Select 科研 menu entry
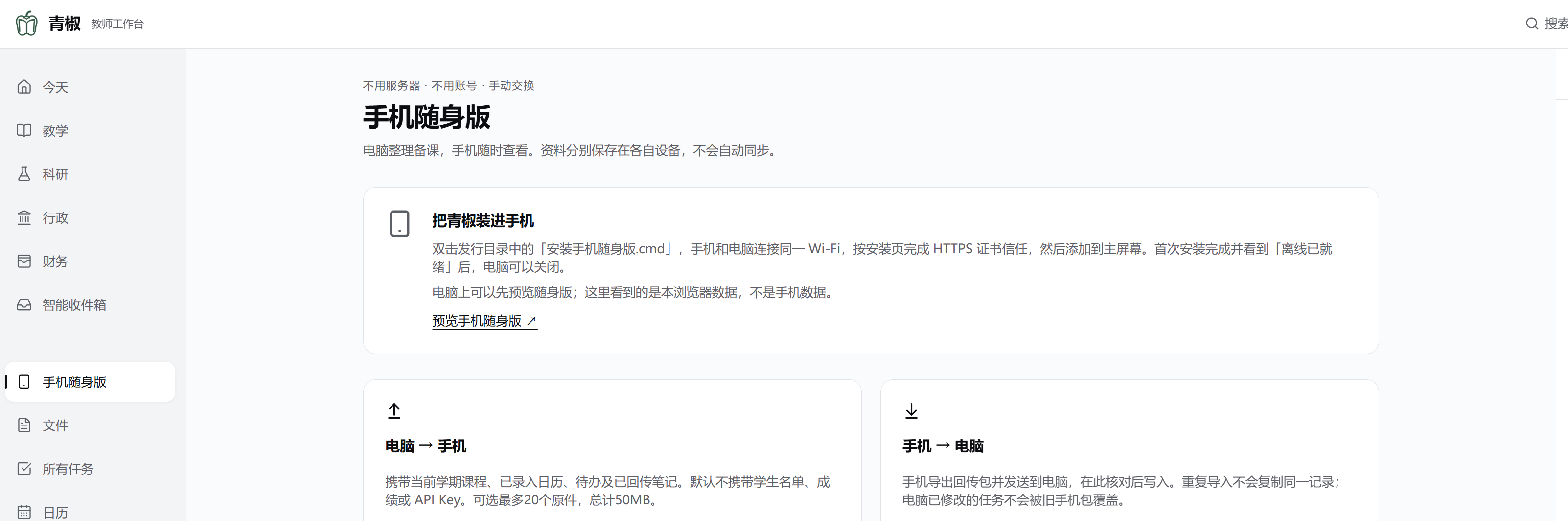The width and height of the screenshot is (1568, 521). click(x=90, y=174)
